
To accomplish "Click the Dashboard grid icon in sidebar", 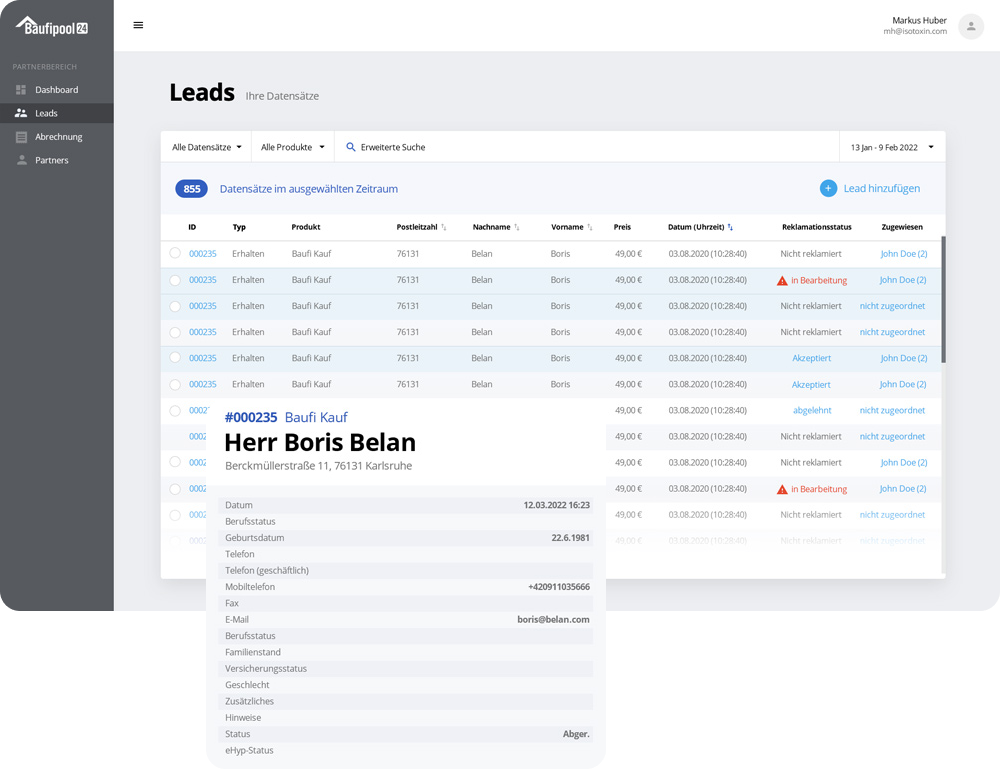I will (21, 90).
